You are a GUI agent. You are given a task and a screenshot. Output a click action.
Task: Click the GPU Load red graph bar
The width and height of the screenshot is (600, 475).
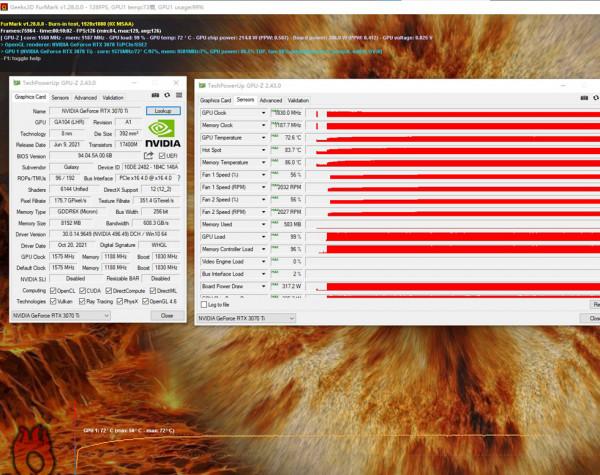click(x=460, y=236)
